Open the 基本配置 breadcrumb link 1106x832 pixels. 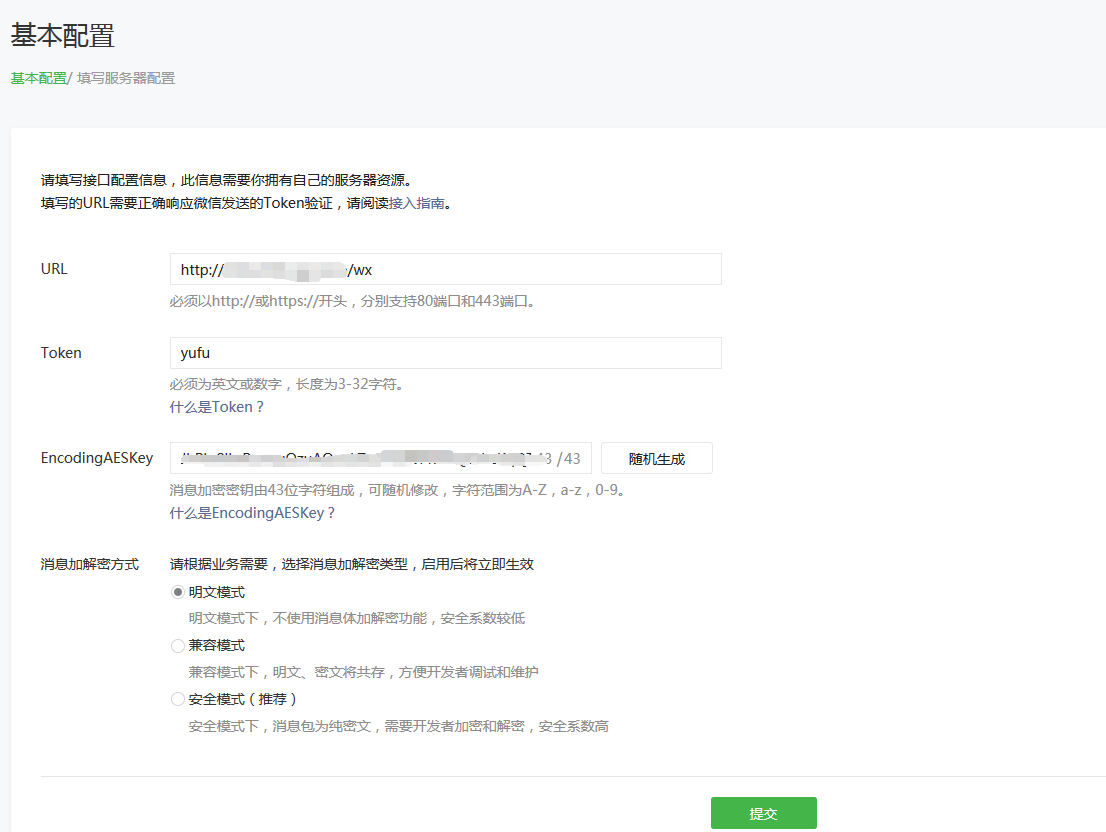[38, 78]
